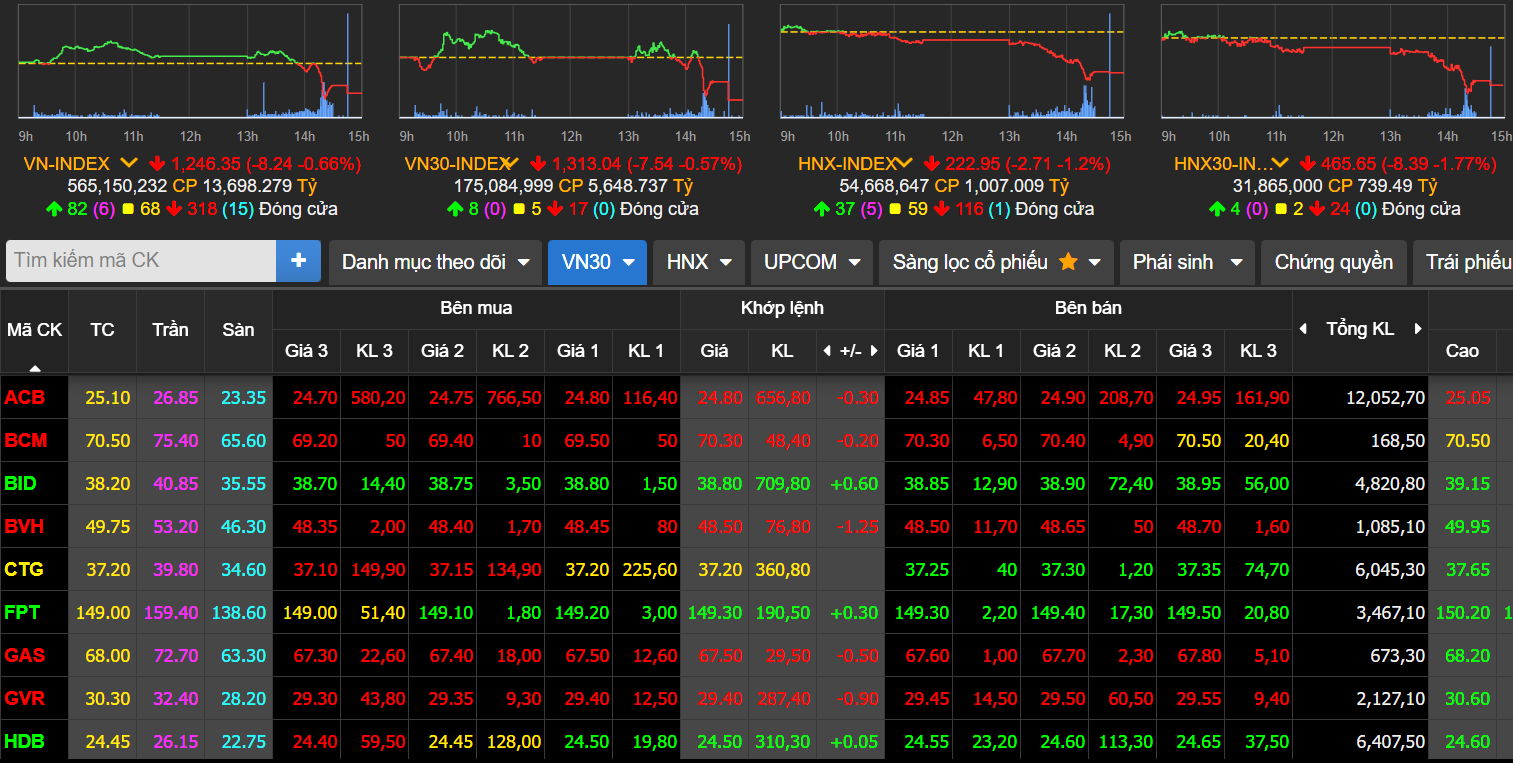The image size is (1513, 763).
Task: Select the HDB stock symbol
Action: coord(25,742)
